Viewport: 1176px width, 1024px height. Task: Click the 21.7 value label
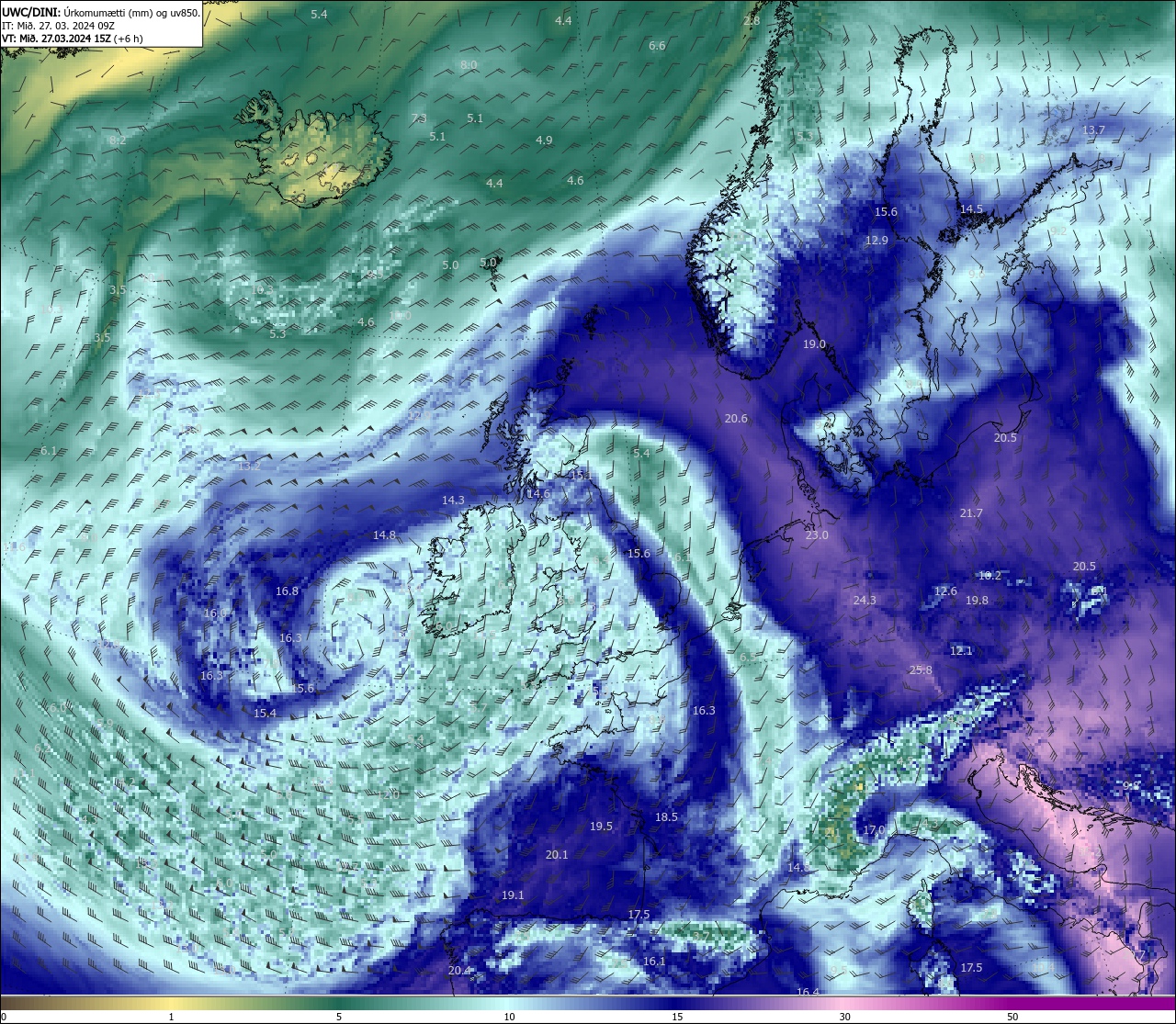[971, 512]
